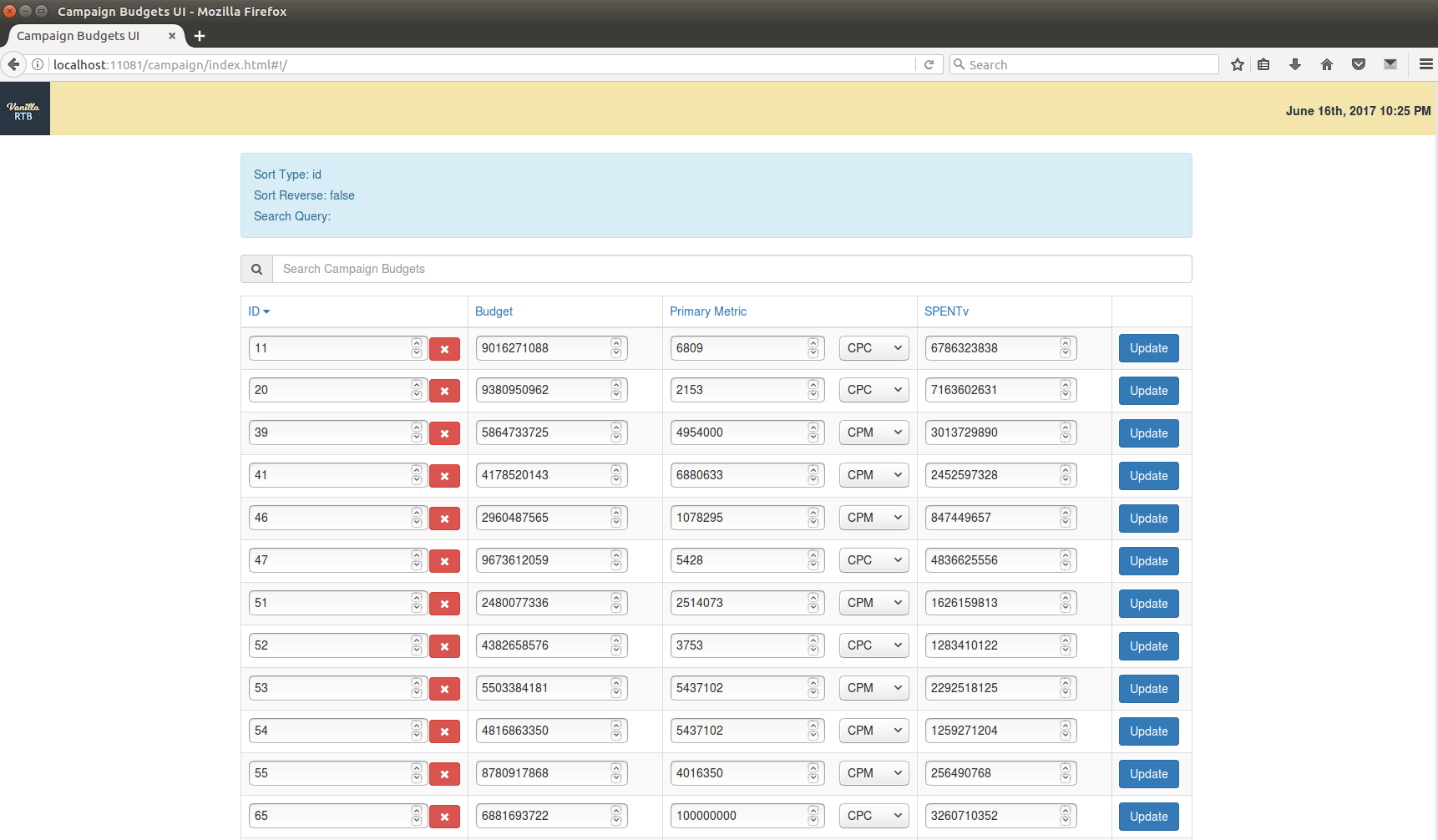Click the Firefox Search box
The width and height of the screenshot is (1438, 840).
click(x=1084, y=64)
